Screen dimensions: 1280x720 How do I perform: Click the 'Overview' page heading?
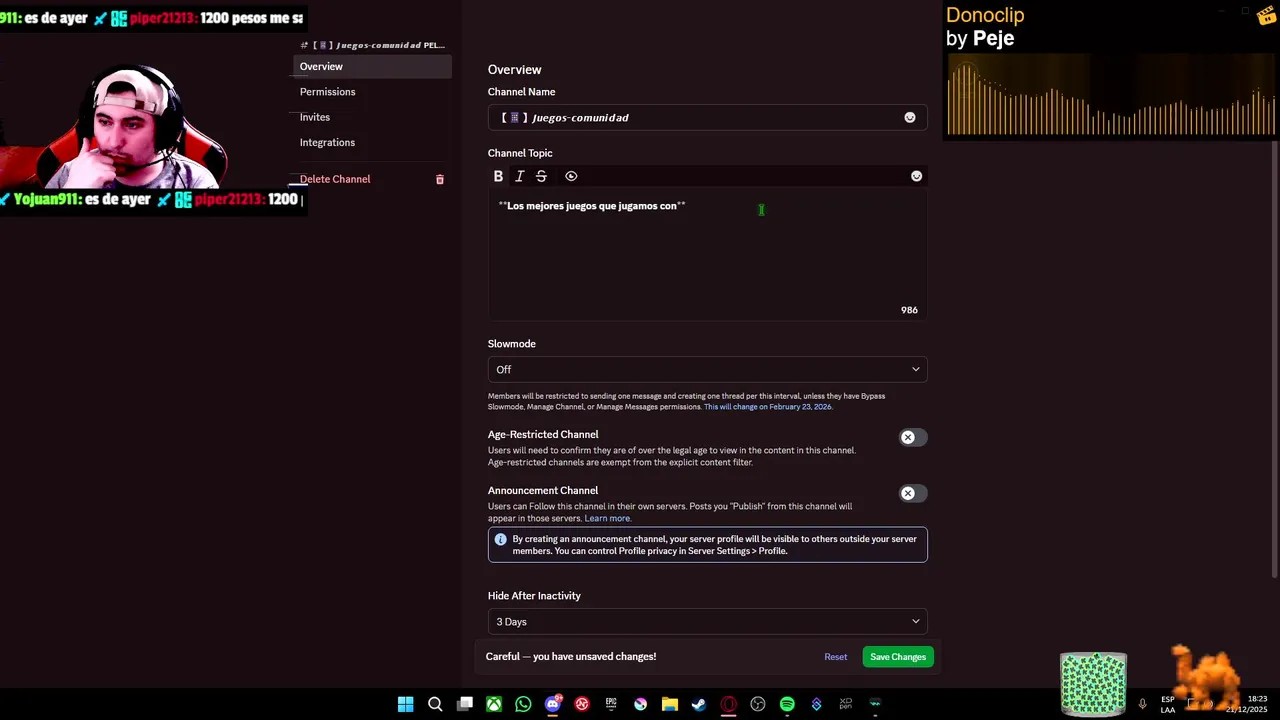pos(515,70)
